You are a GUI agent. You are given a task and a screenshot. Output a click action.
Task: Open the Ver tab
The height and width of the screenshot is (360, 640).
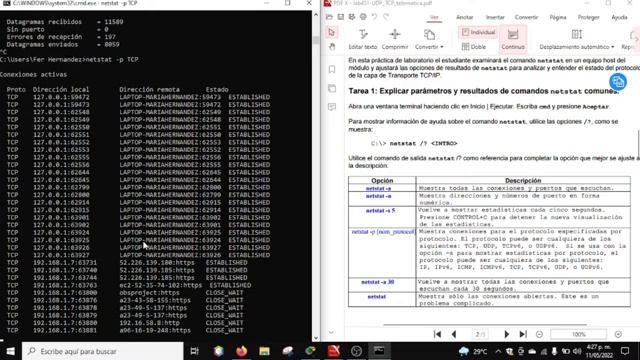[434, 17]
